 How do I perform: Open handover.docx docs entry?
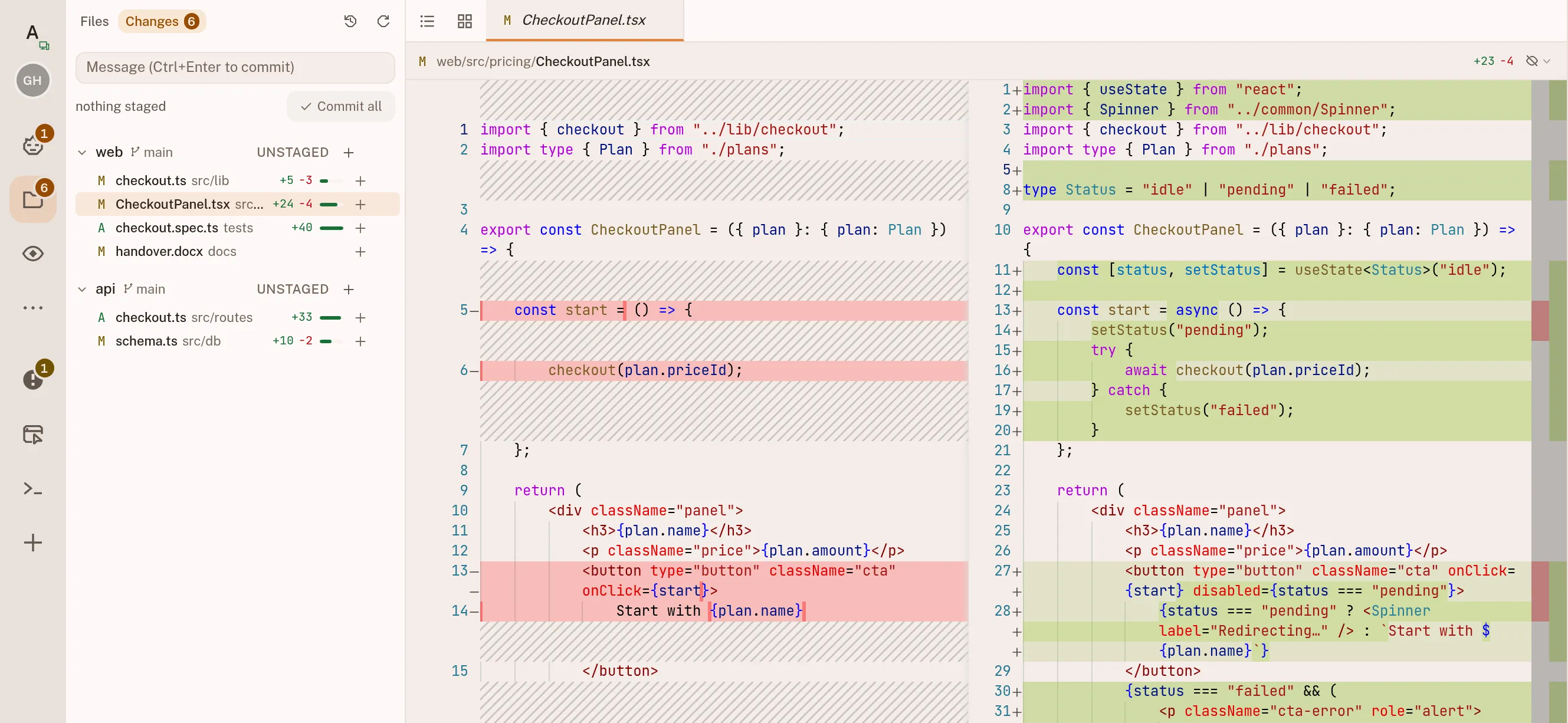pos(237,252)
